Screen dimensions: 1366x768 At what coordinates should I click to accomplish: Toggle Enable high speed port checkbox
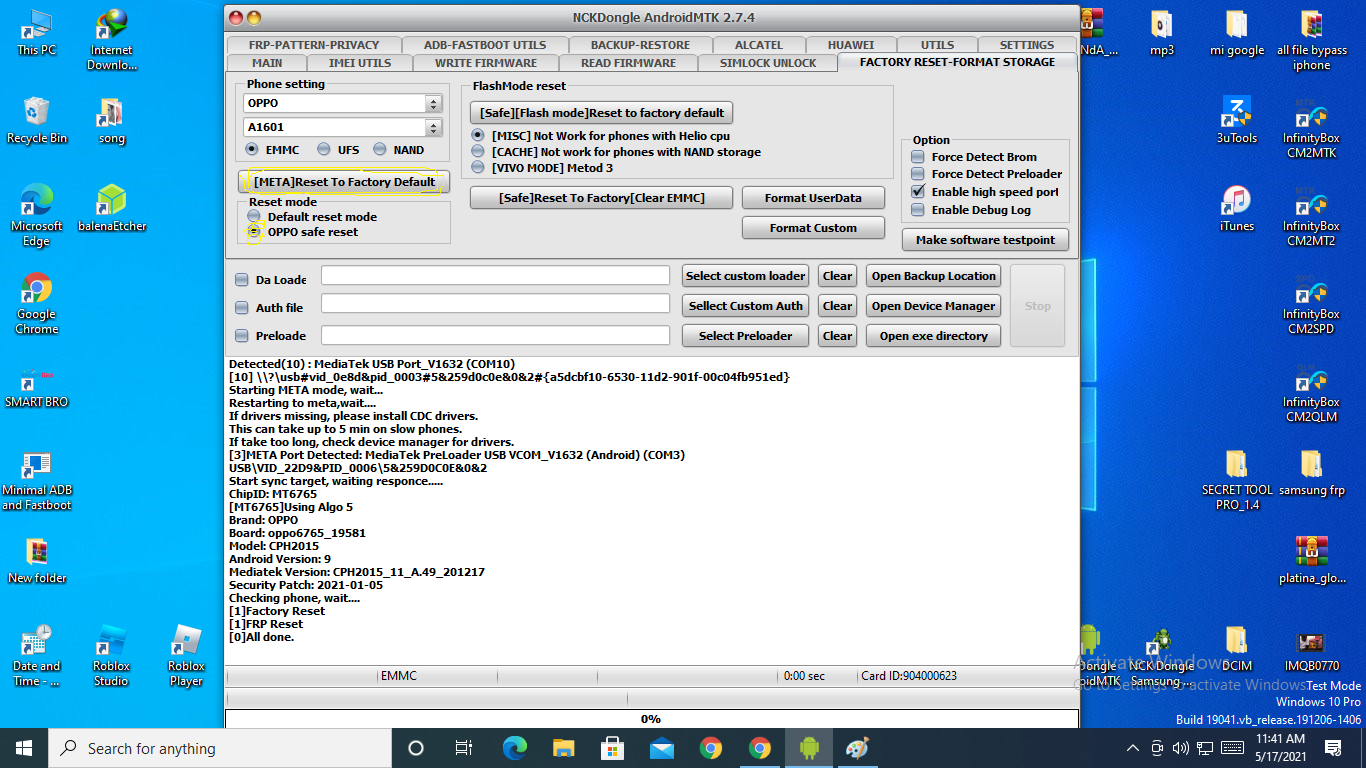coord(918,191)
